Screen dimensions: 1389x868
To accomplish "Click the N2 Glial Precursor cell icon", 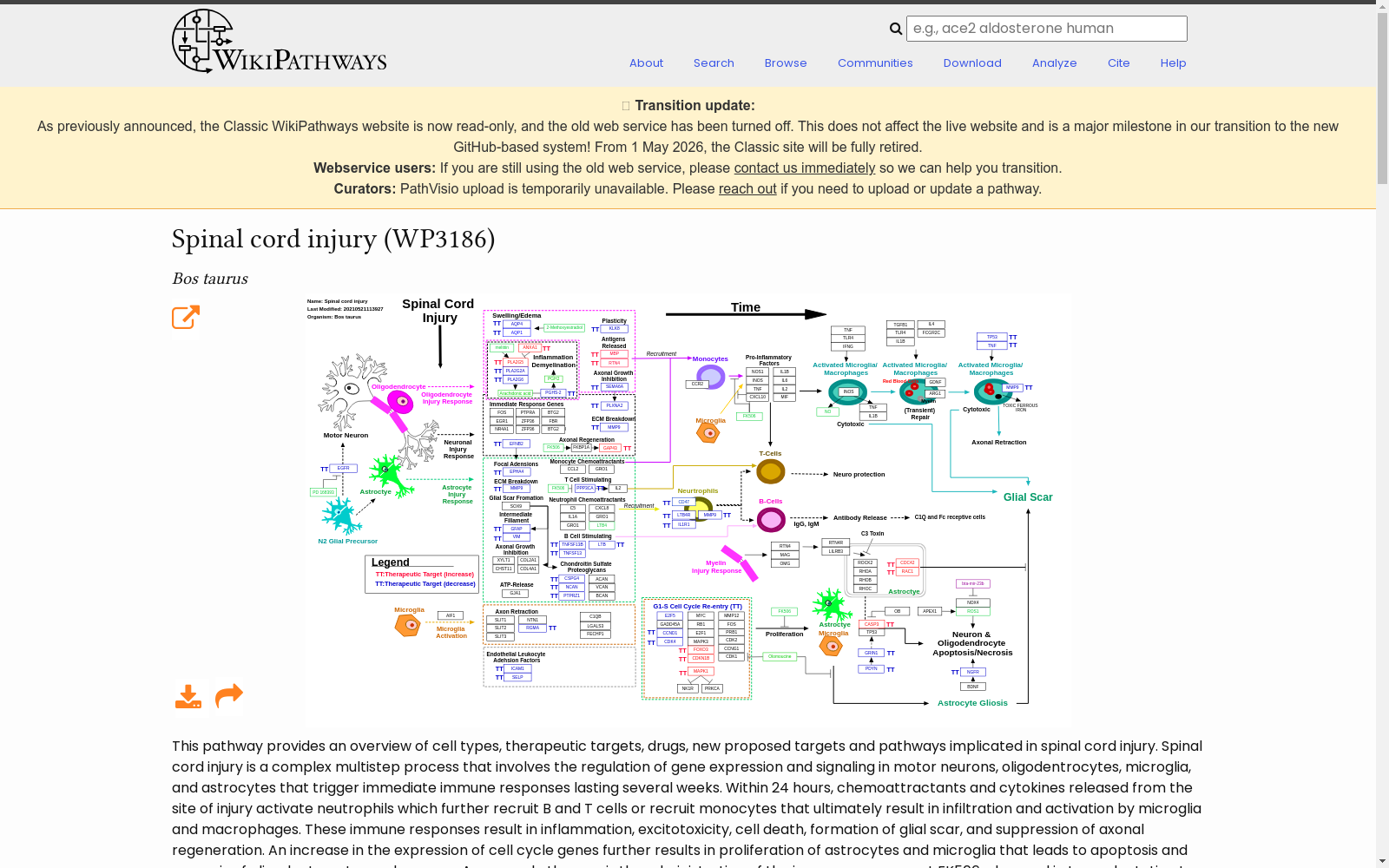I will [x=341, y=516].
